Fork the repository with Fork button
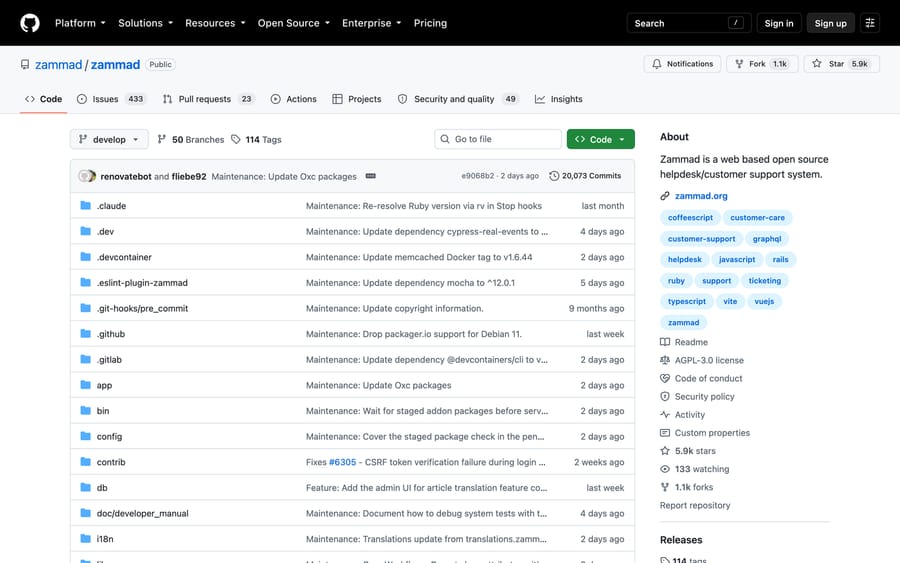Screen dimensions: 900x563 (762, 64)
